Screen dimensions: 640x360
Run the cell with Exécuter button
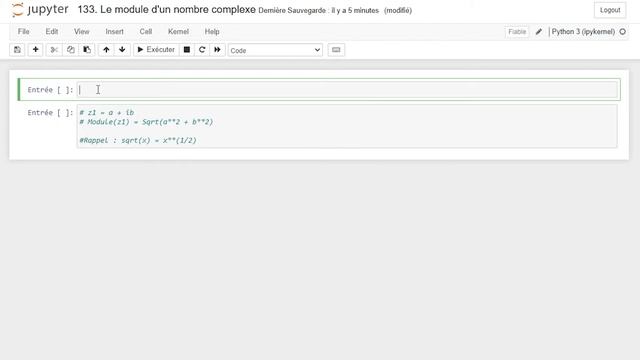156,50
